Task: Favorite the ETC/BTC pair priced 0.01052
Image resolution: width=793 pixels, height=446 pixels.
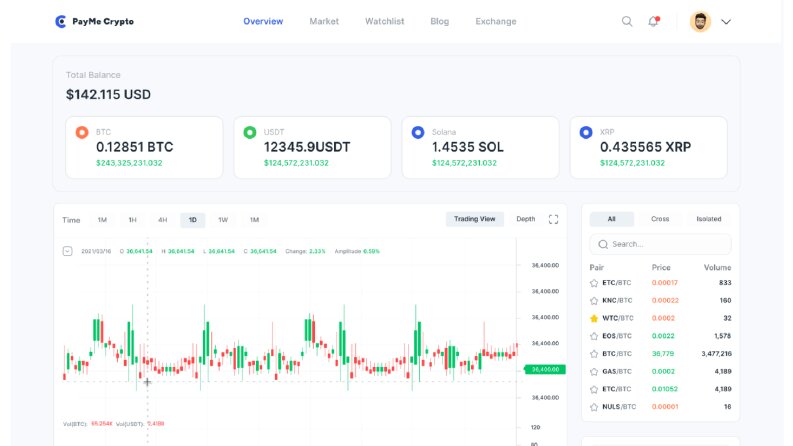Action: pos(594,389)
